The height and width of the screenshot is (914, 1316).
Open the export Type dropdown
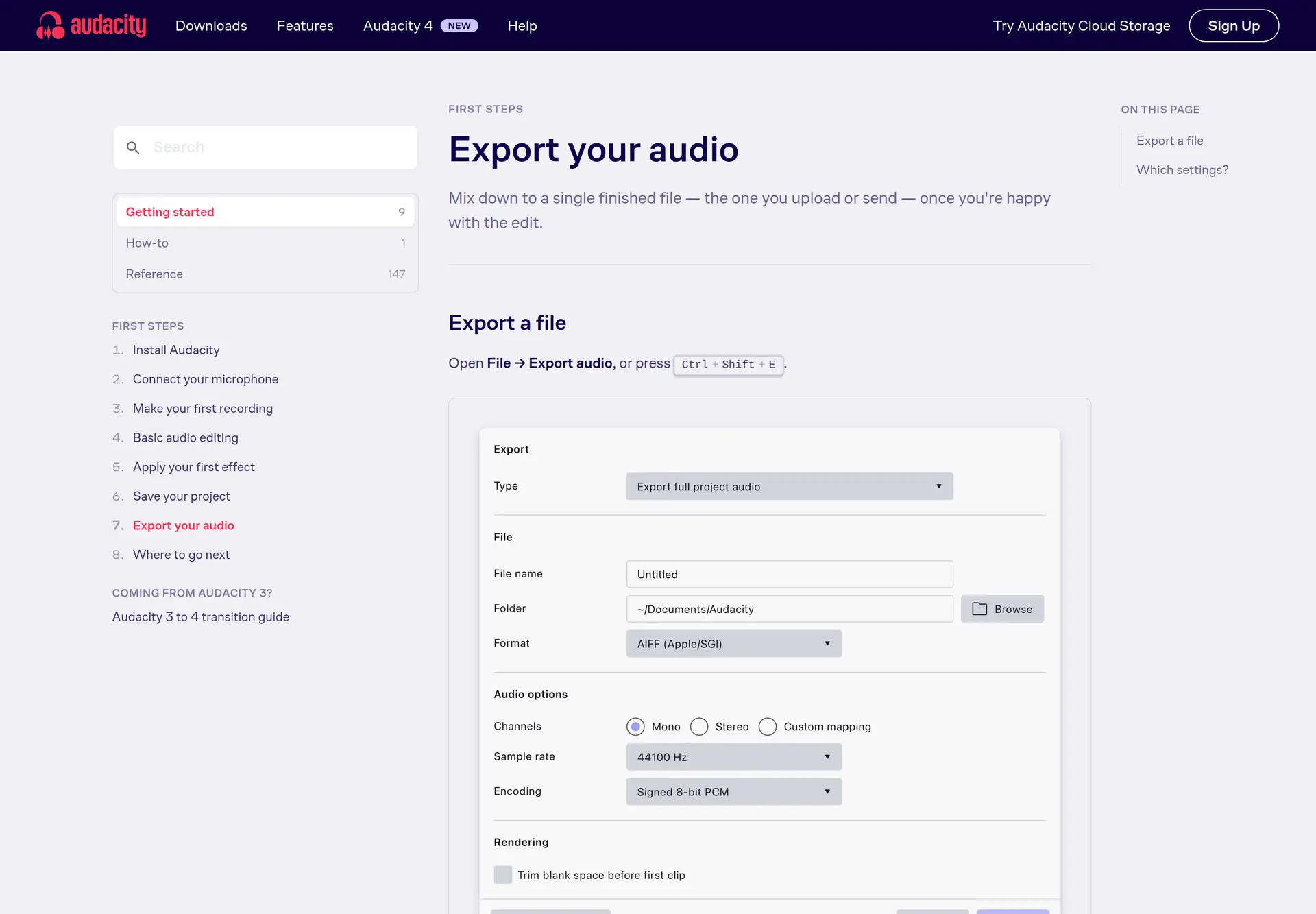click(790, 486)
